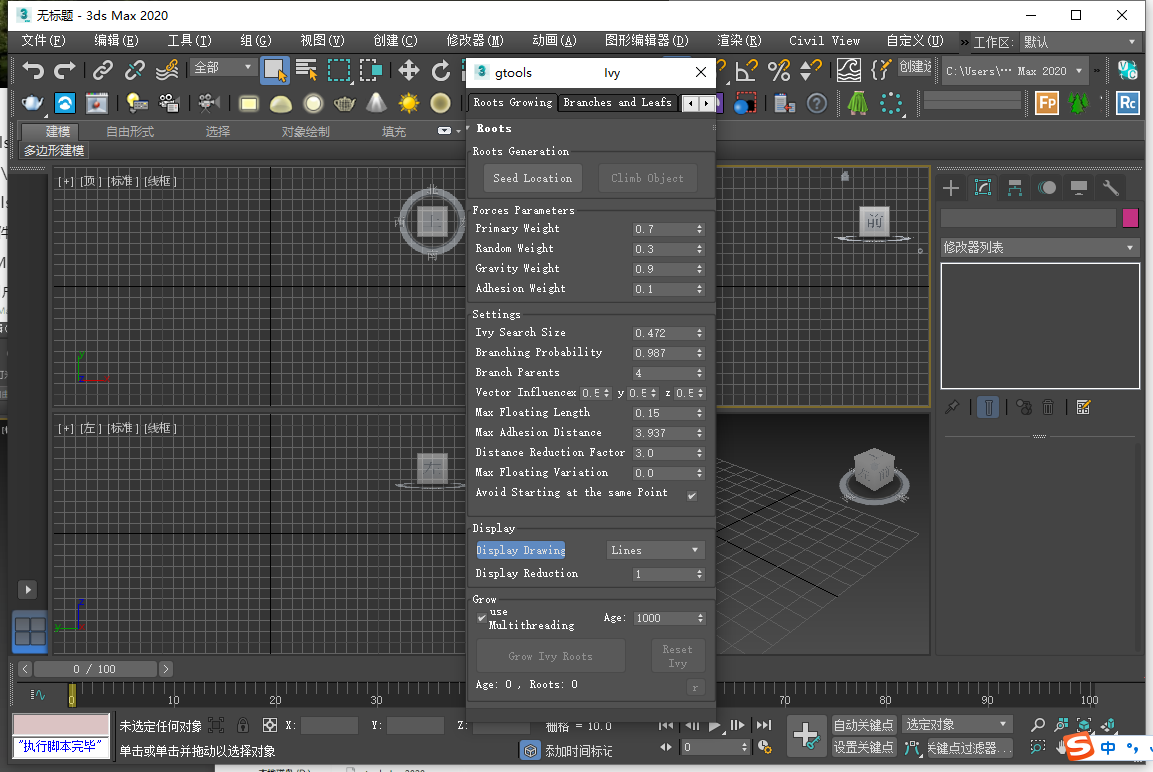Toggle Key Mode icon beside frame field
Screen dimensions: 1153x772
pyautogui.click(x=666, y=747)
